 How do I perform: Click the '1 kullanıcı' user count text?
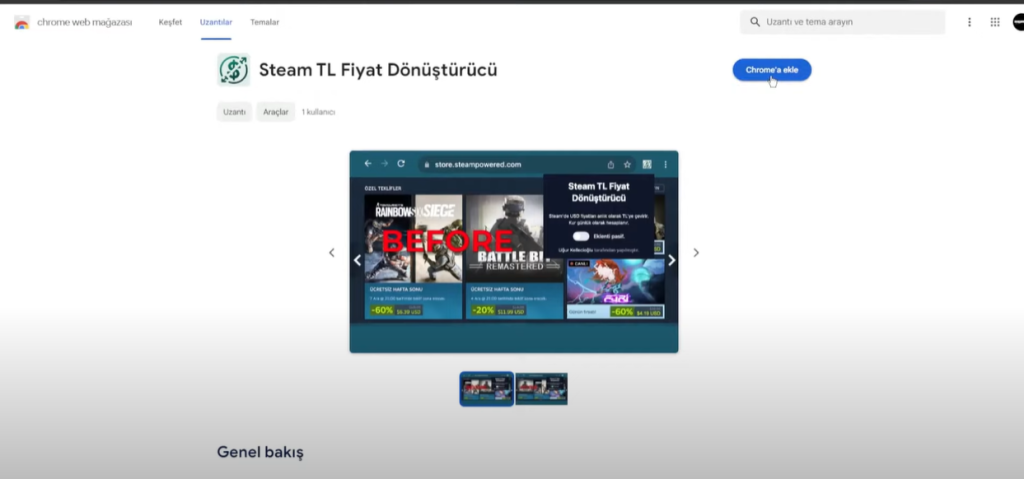click(x=318, y=112)
